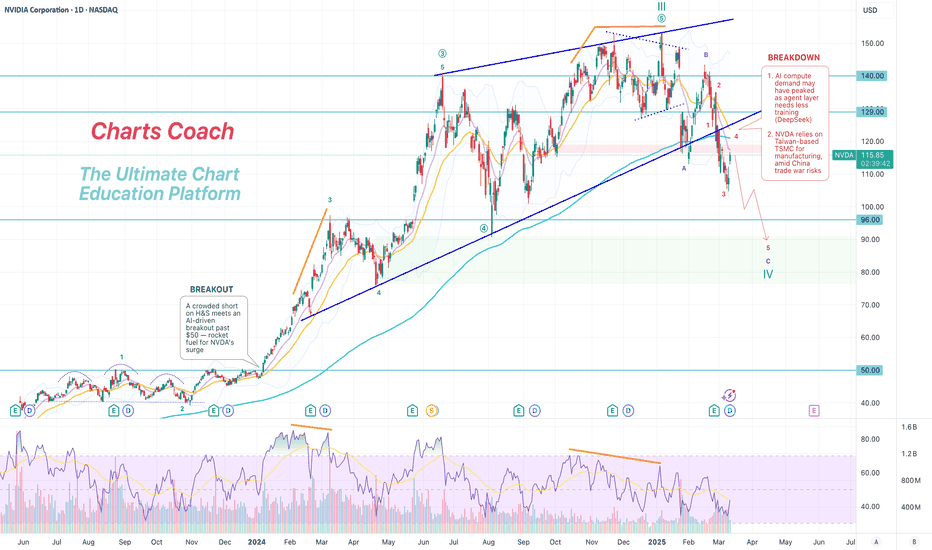Click the earnings E marker in late February 2025
Screen dimensions: 932x550
click(x=714, y=410)
